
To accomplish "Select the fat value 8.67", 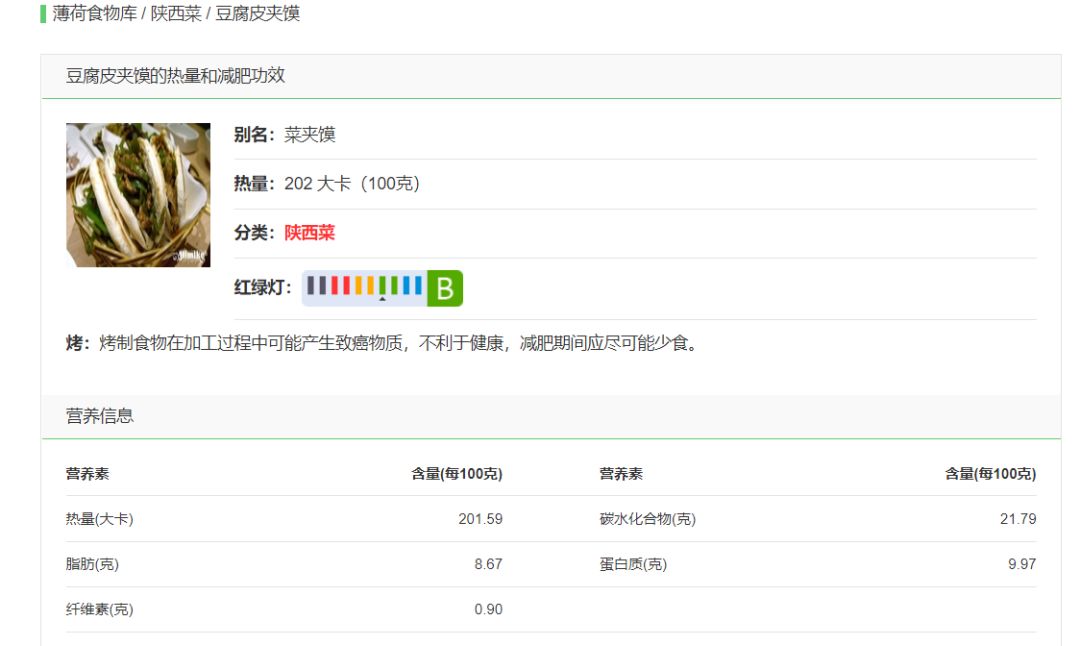I will pyautogui.click(x=488, y=564).
